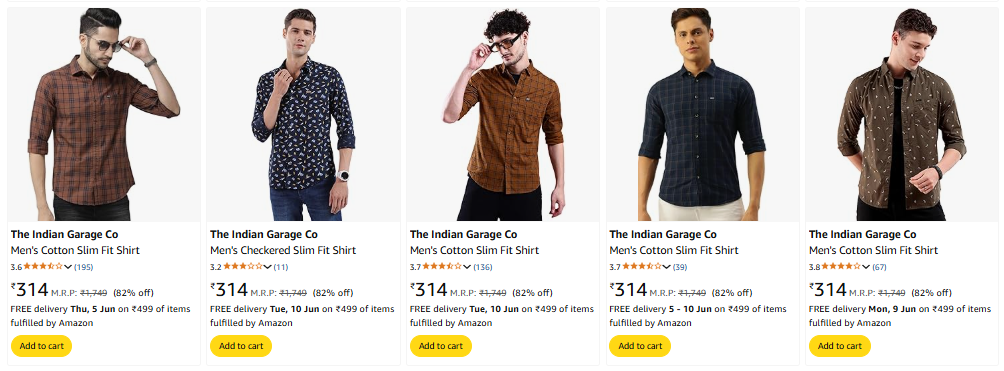Expand rating chevron next to 3.2 stars

click(x=268, y=267)
